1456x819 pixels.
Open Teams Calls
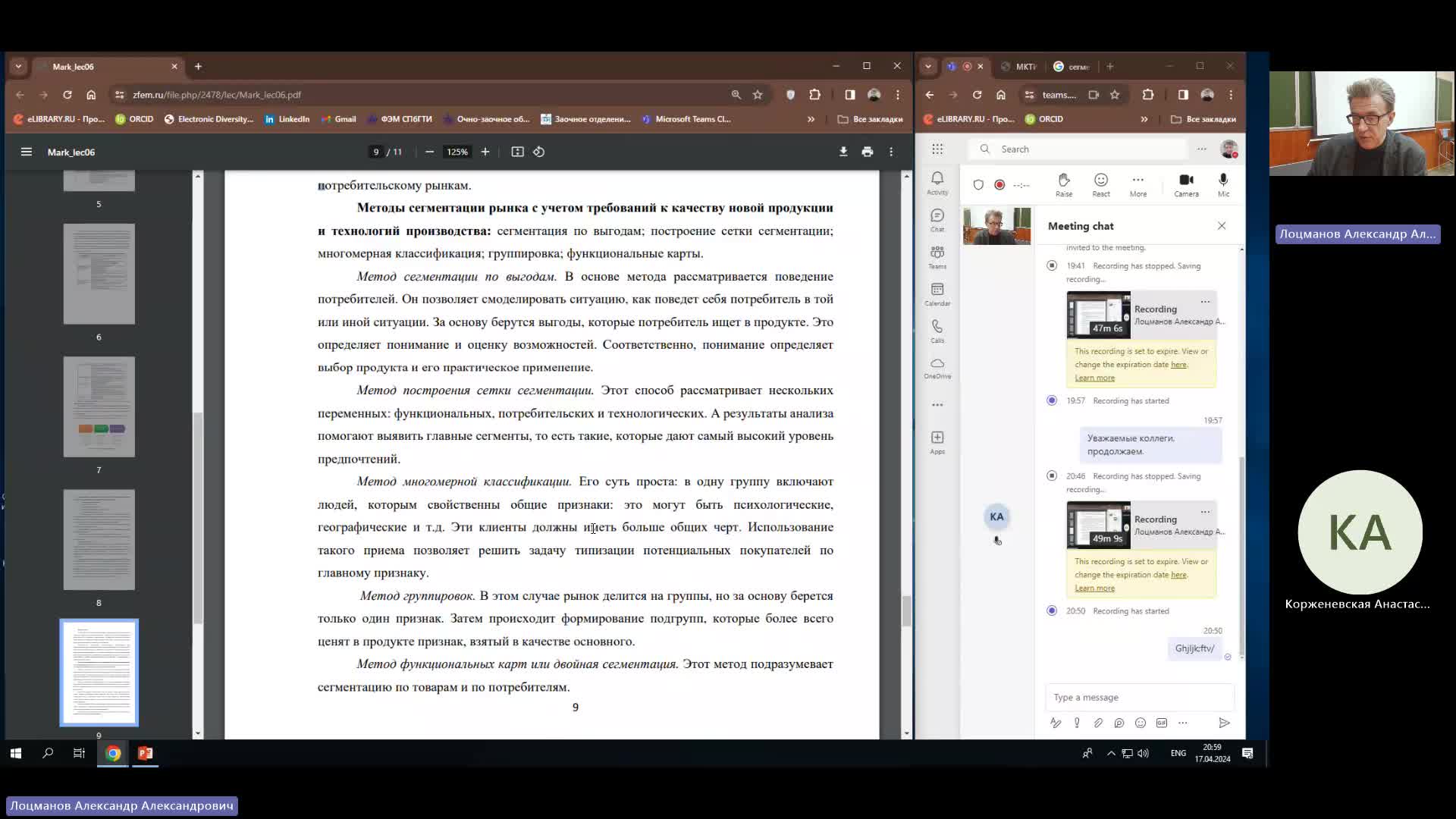(x=937, y=331)
